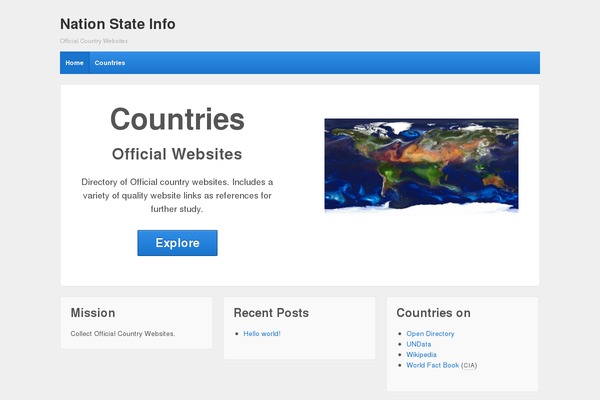Click the 'Directory of Official country websites' paragraph
This screenshot has width=600, height=400.
[x=177, y=195]
